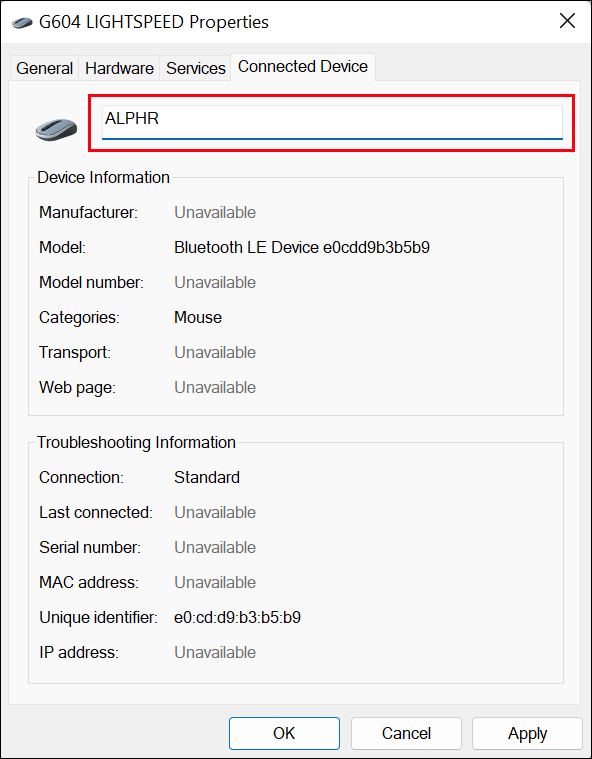Click the Unavailable value next to MAC address
The image size is (592, 759).
(215, 582)
